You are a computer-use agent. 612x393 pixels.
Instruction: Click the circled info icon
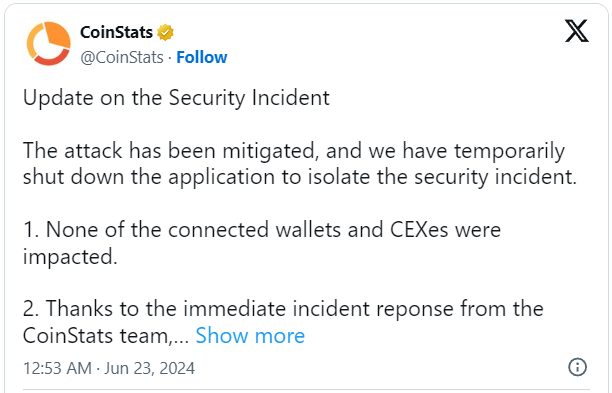[577, 367]
